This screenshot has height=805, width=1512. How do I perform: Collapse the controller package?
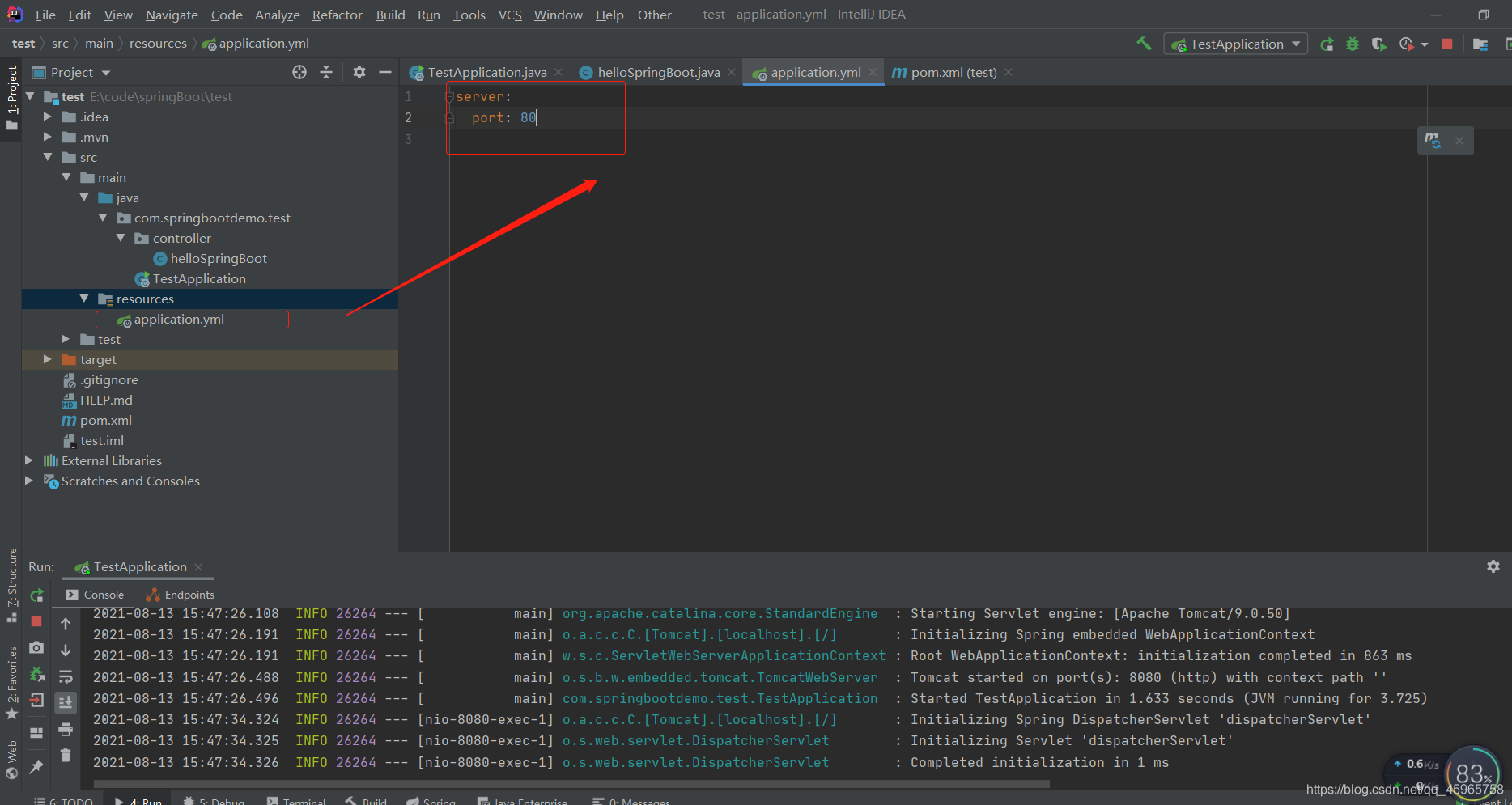121,238
